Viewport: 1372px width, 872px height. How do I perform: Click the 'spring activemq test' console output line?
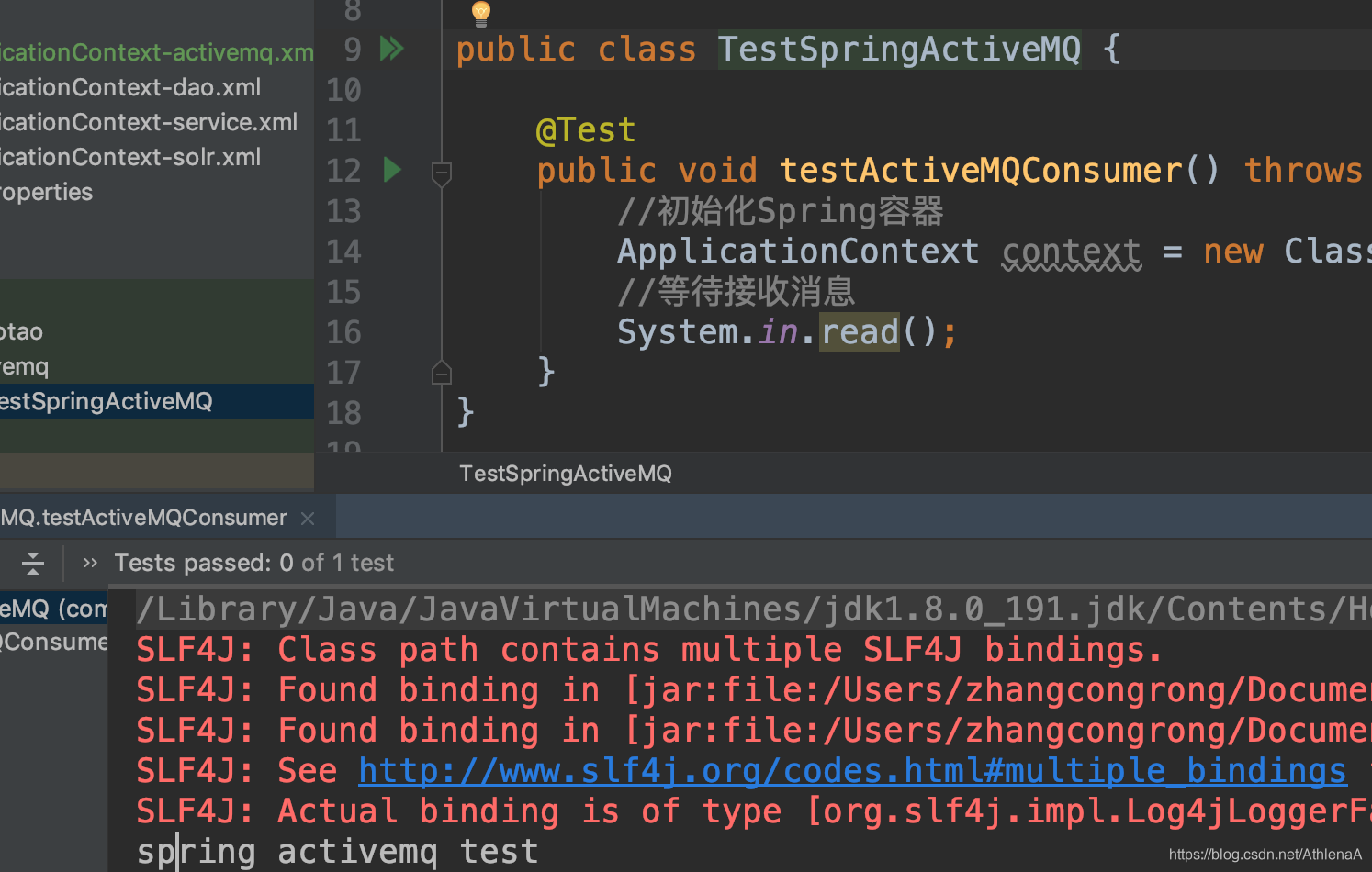pyautogui.click(x=338, y=852)
